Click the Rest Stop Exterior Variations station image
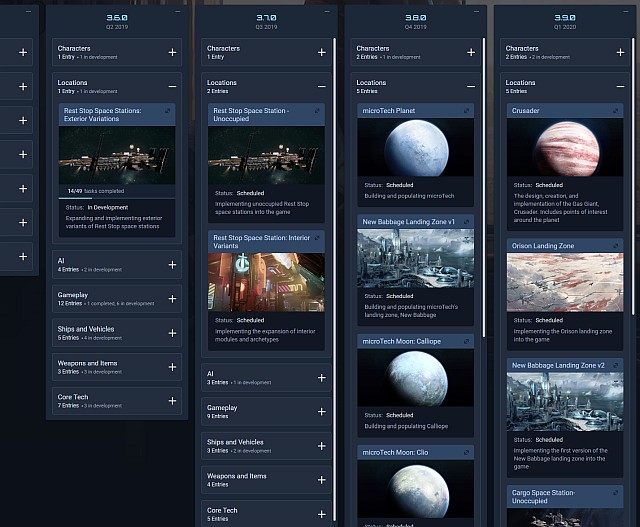Screen dimensions: 640x527 (117, 155)
